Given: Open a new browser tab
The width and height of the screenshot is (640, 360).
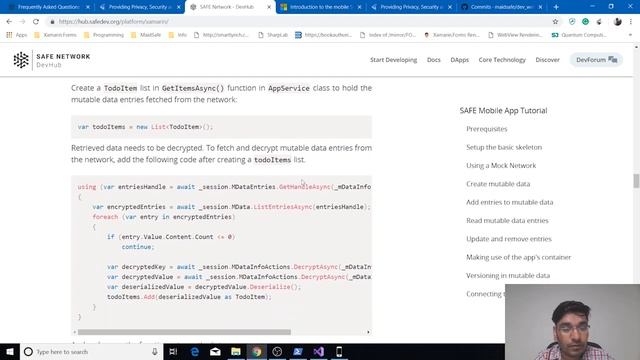Looking at the screenshot, I should (x=556, y=7).
